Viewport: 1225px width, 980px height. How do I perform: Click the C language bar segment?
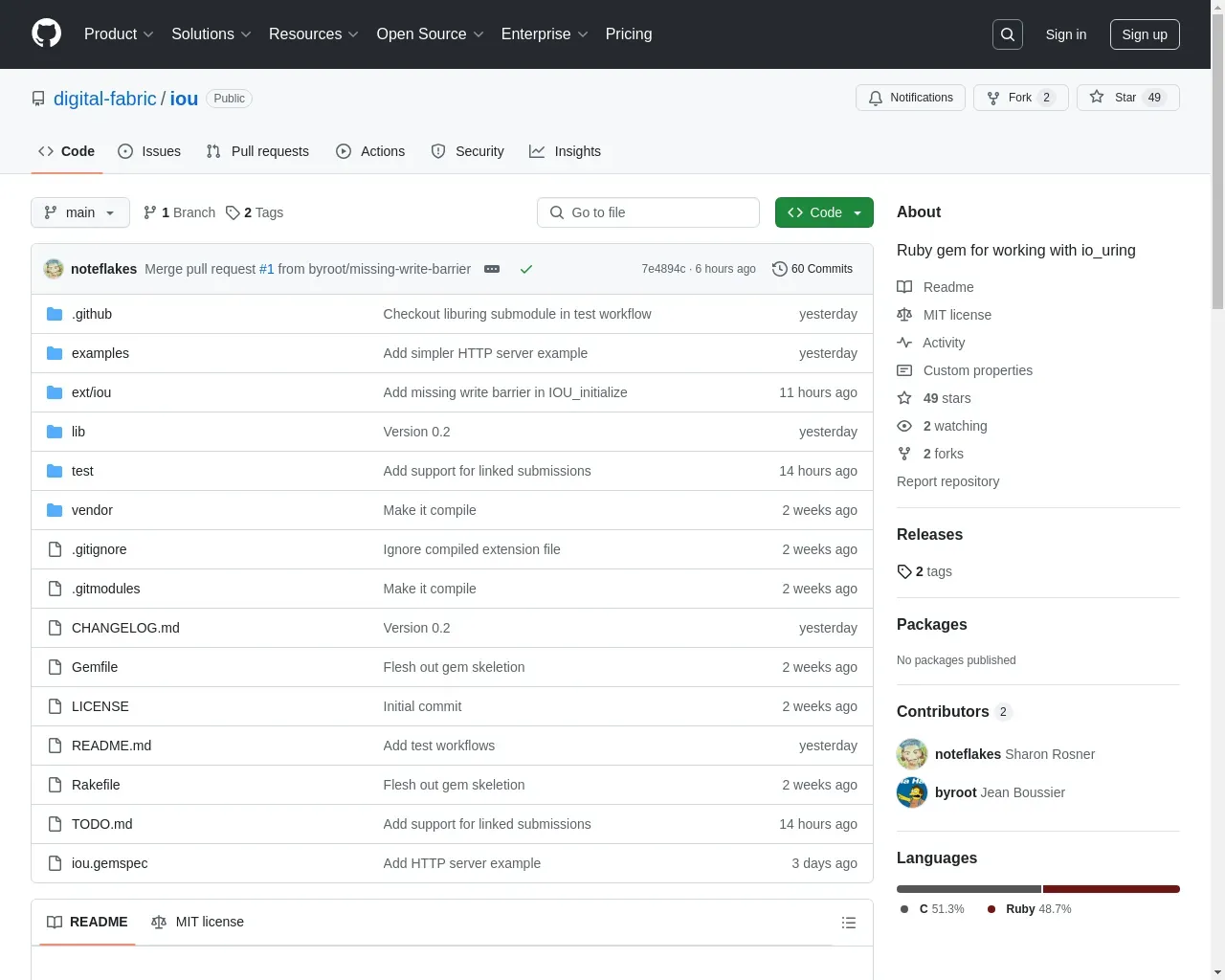(969, 889)
